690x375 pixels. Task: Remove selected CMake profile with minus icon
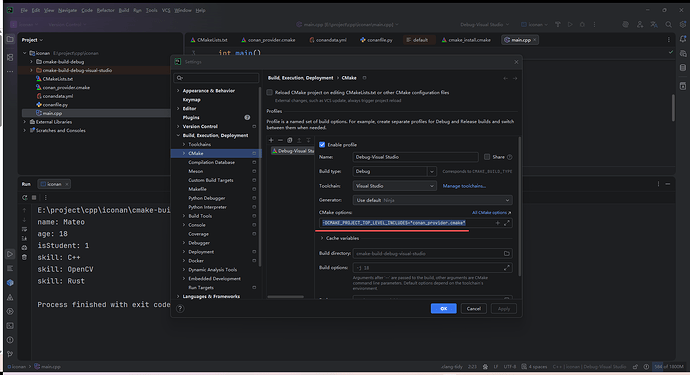[280, 140]
